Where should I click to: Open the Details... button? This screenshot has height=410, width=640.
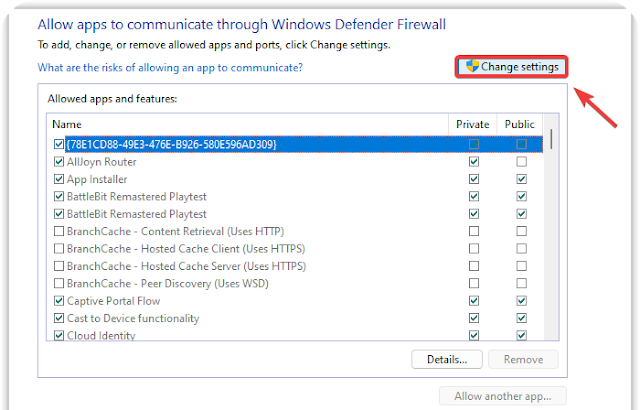coord(447,359)
